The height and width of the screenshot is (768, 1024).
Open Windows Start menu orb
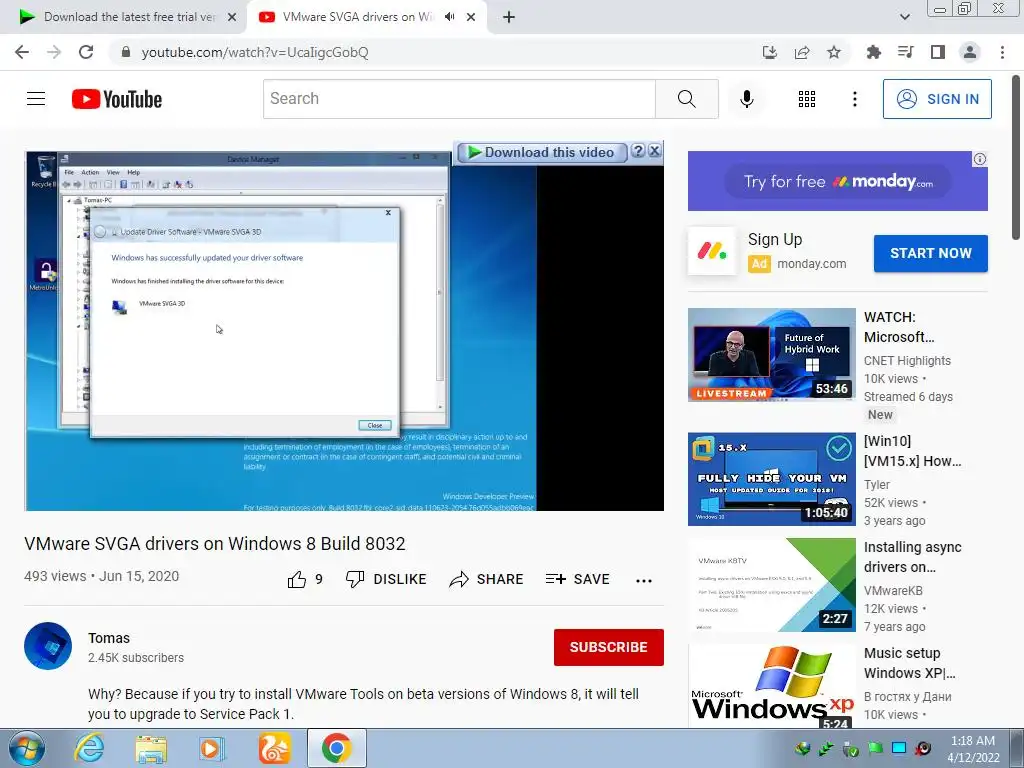[x=27, y=748]
